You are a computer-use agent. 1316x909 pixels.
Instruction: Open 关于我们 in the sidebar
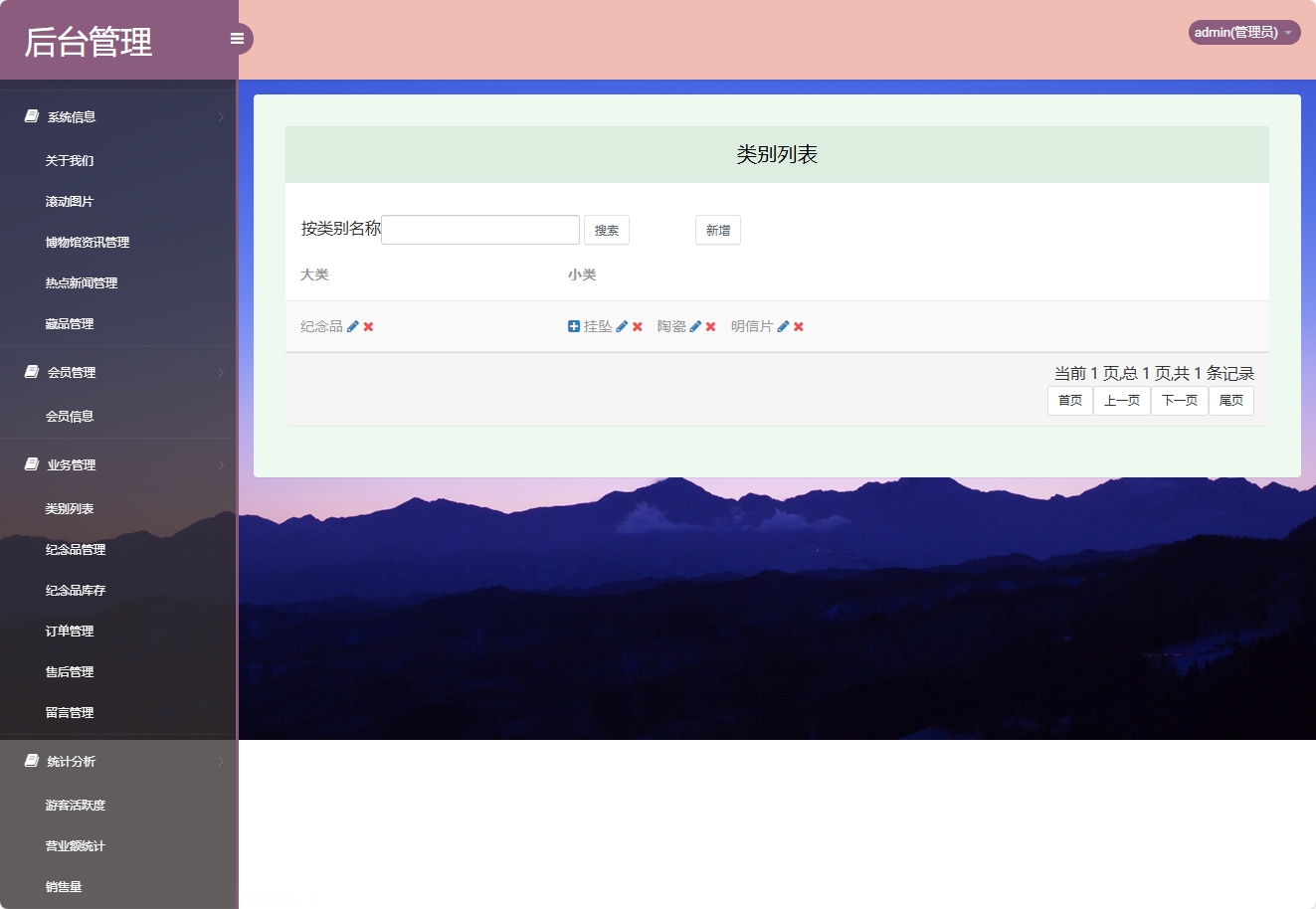tap(70, 161)
